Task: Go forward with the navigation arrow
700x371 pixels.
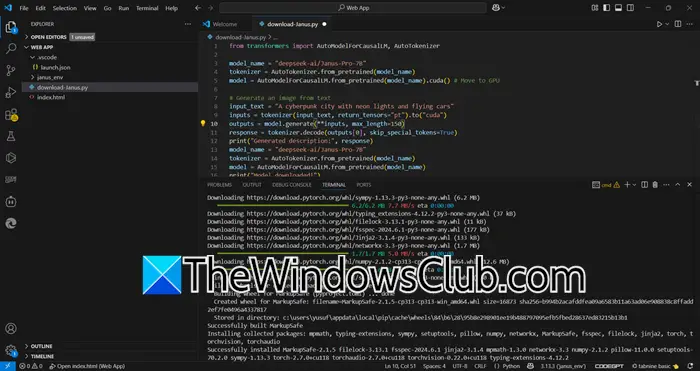Action: pos(210,8)
